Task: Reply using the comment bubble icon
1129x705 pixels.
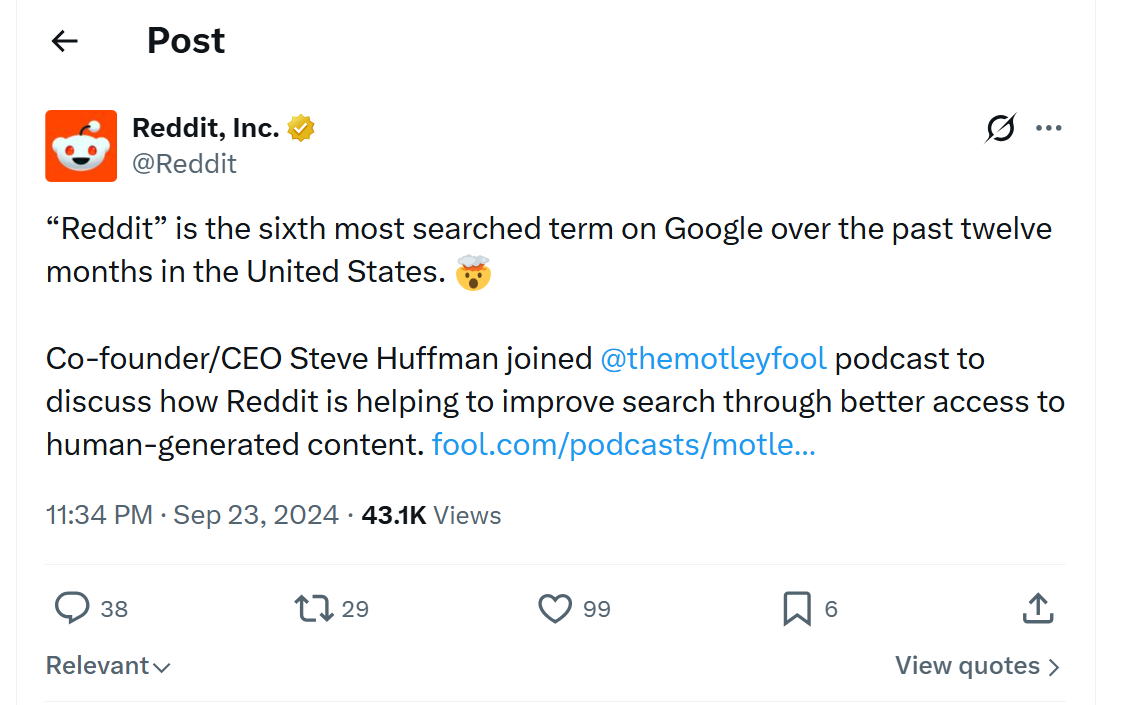Action: click(72, 608)
